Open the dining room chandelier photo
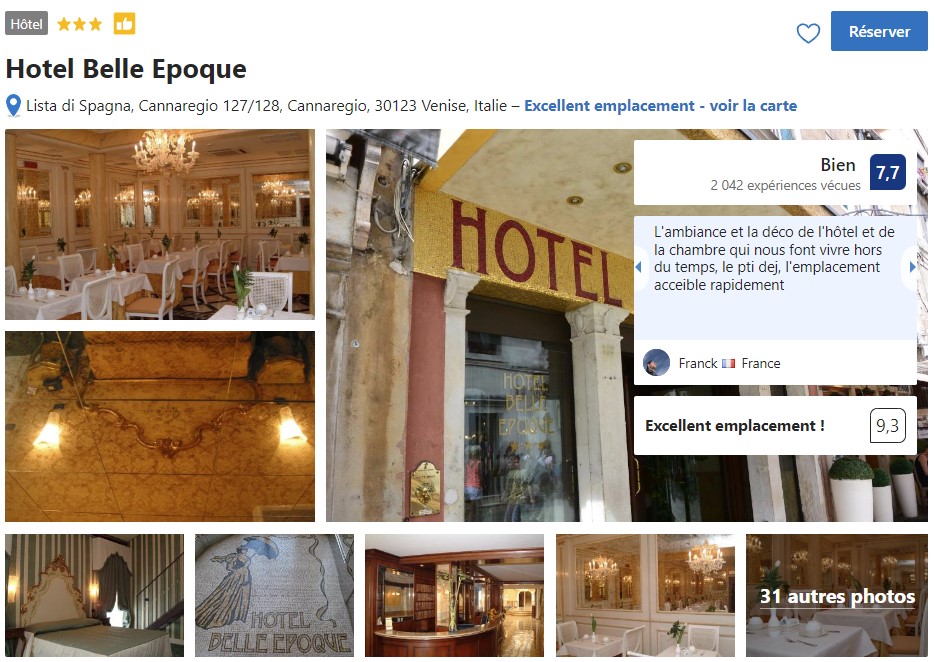935x662 pixels. point(160,224)
